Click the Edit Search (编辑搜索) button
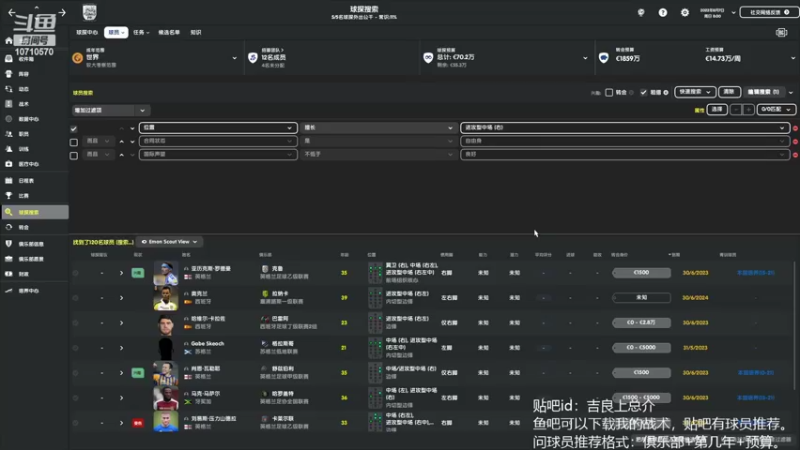This screenshot has width=800, height=450. click(x=763, y=92)
